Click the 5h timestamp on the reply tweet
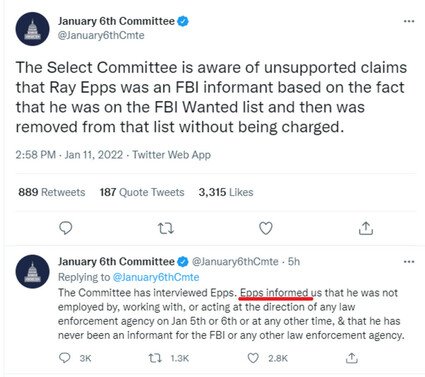The width and height of the screenshot is (425, 377). (294, 262)
